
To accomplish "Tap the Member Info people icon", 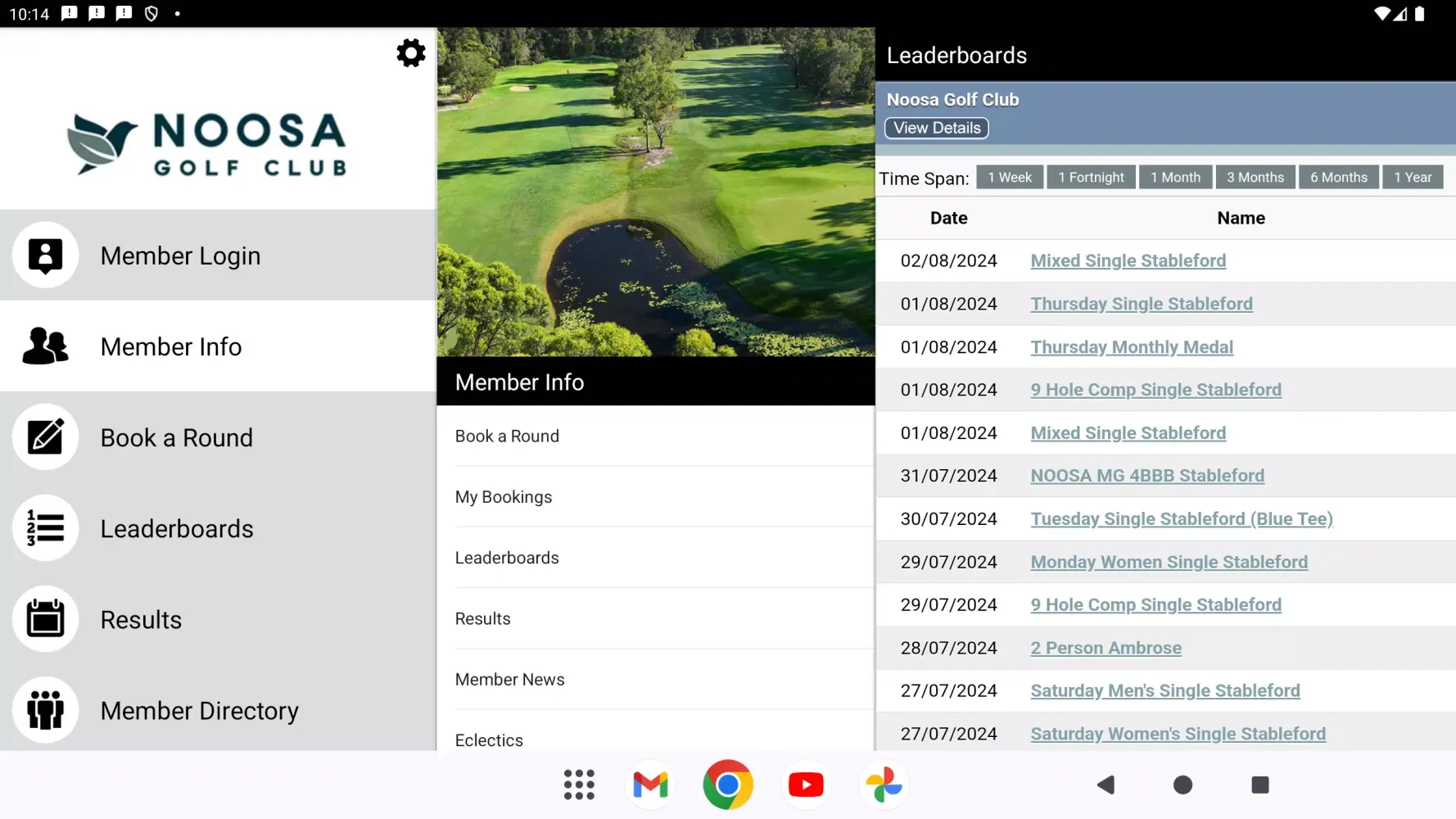I will click(46, 346).
